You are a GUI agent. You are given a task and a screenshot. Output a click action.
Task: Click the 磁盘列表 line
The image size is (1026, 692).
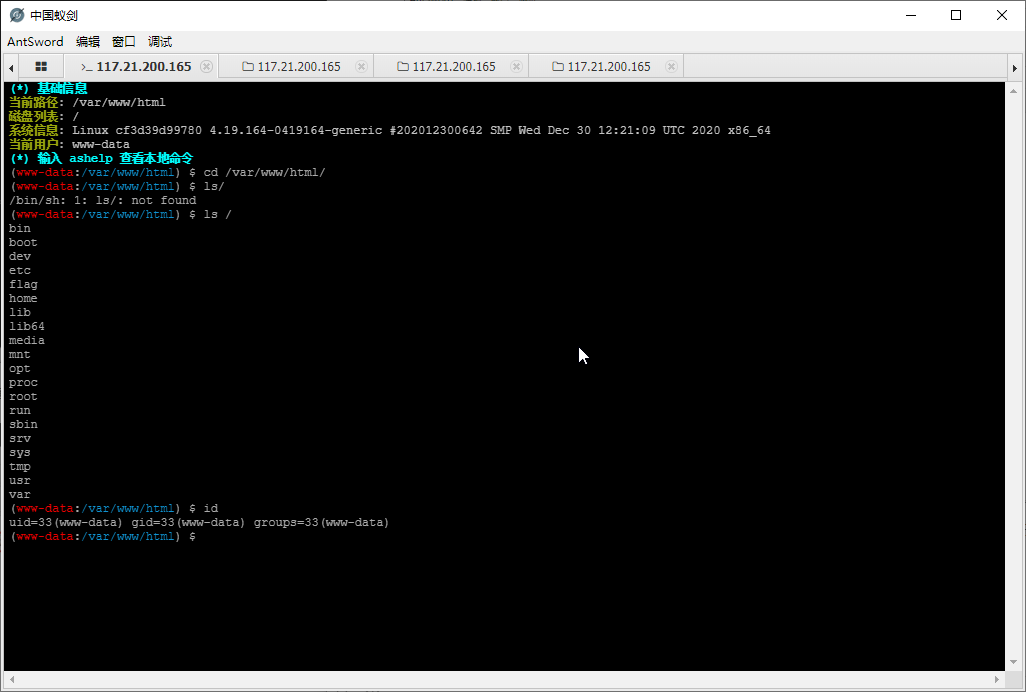point(44,116)
